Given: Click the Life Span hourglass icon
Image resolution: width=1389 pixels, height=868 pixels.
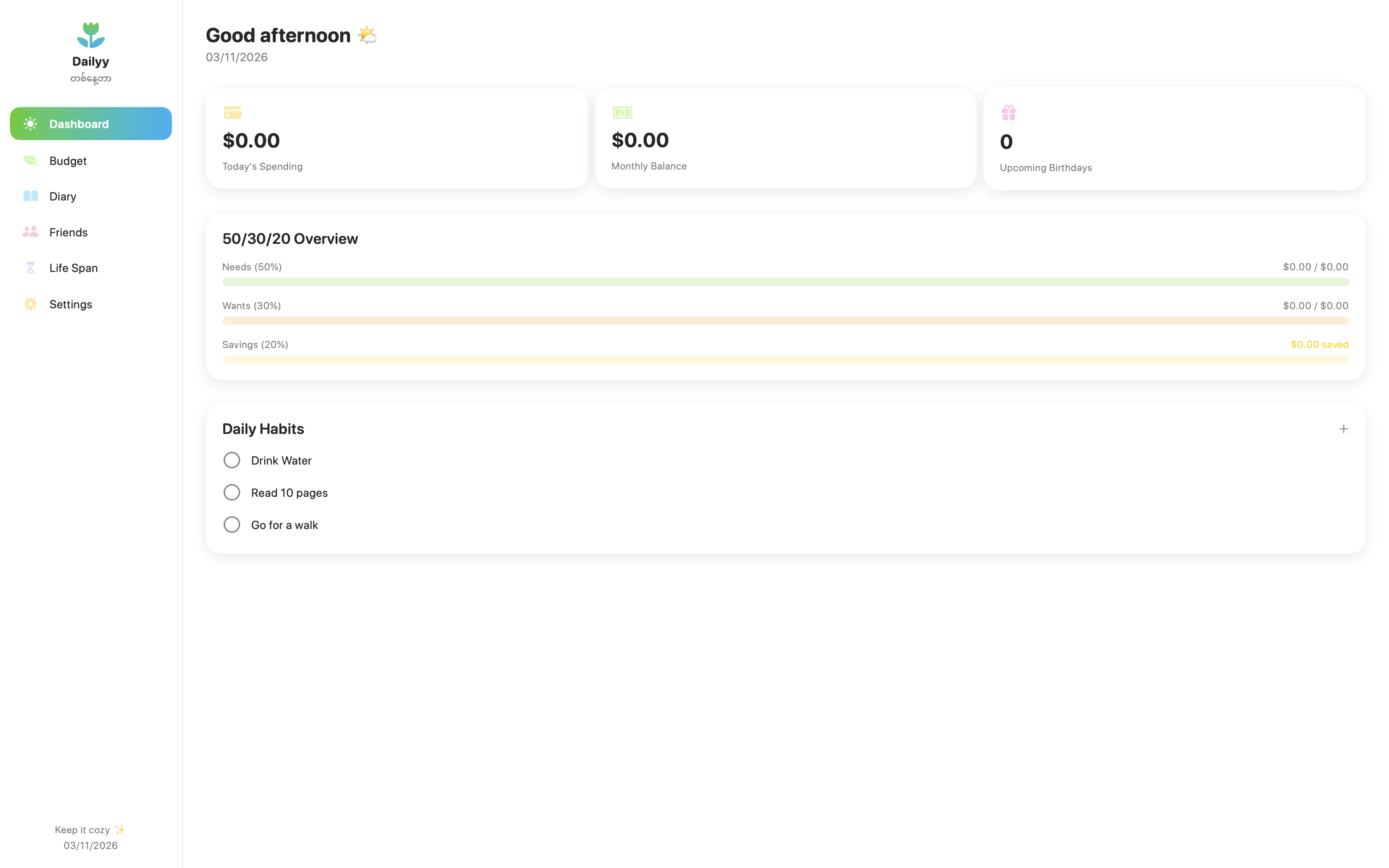Looking at the screenshot, I should 31,268.
